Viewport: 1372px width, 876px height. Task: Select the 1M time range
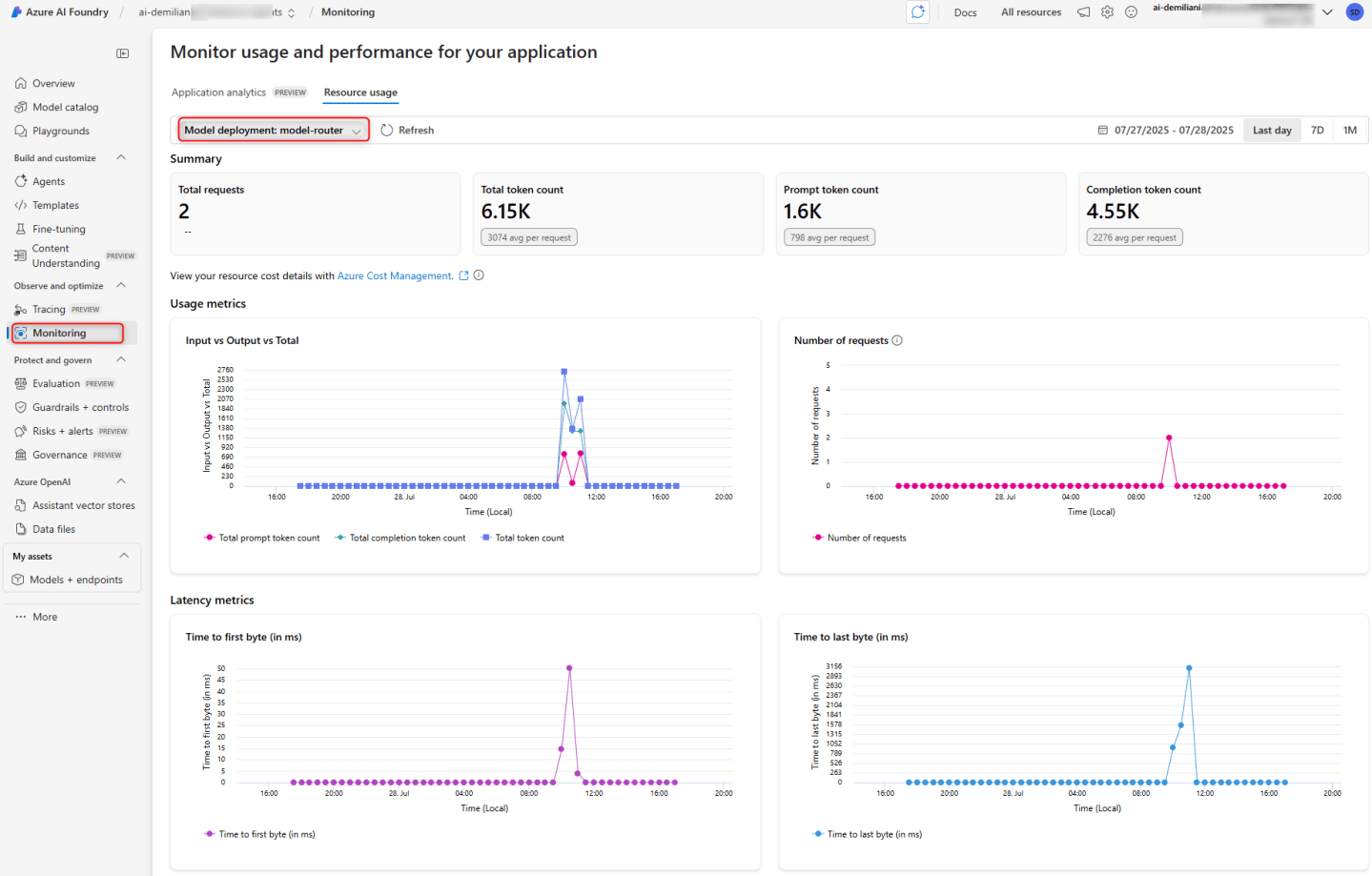[1350, 131]
